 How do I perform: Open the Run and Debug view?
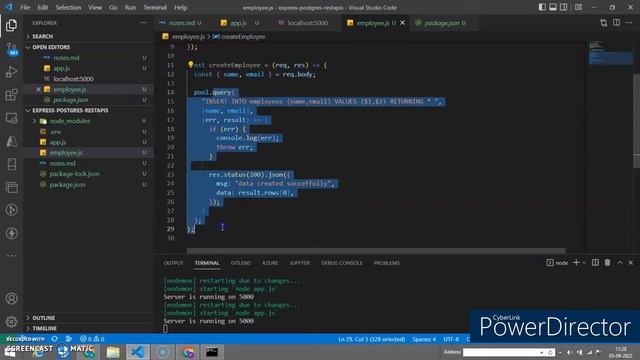coord(11,72)
